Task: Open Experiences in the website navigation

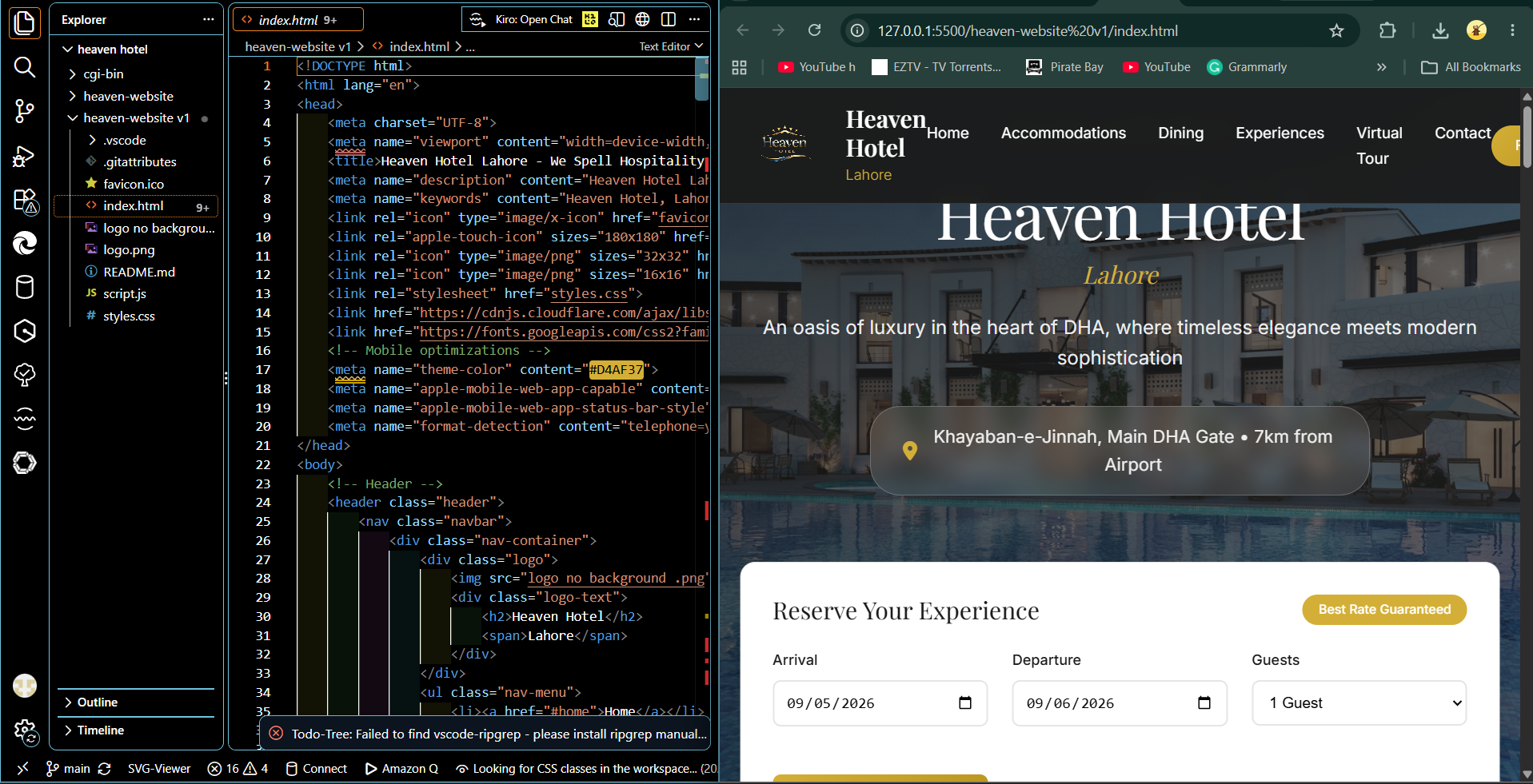Action: pyautogui.click(x=1279, y=133)
